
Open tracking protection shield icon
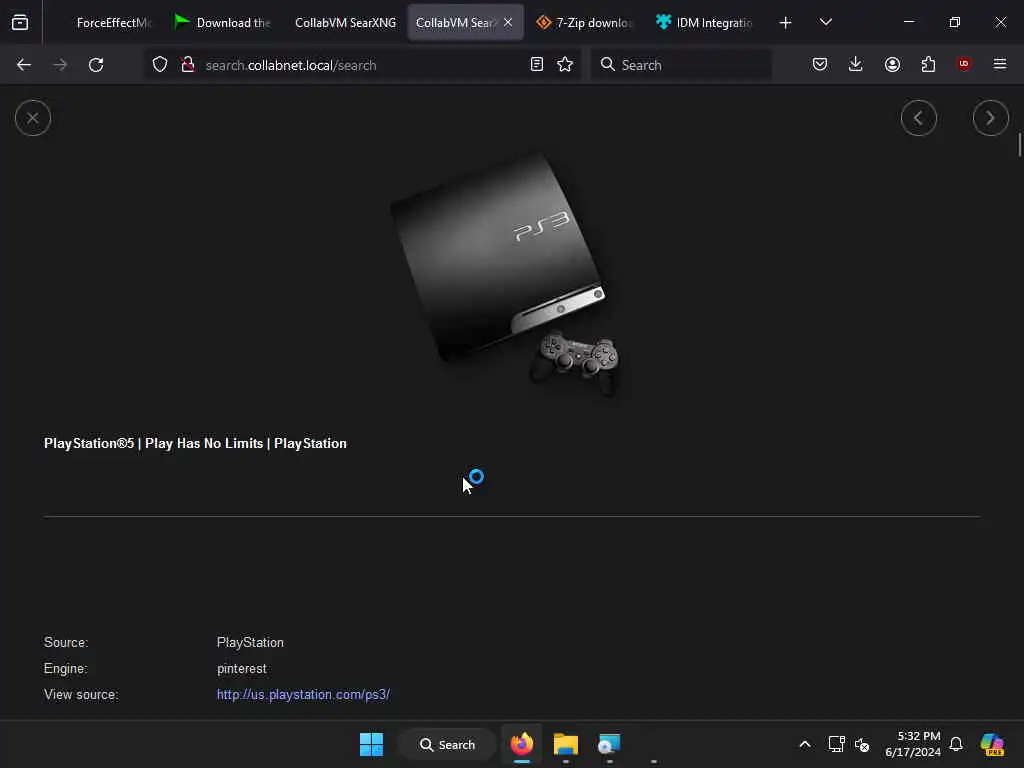click(160, 65)
